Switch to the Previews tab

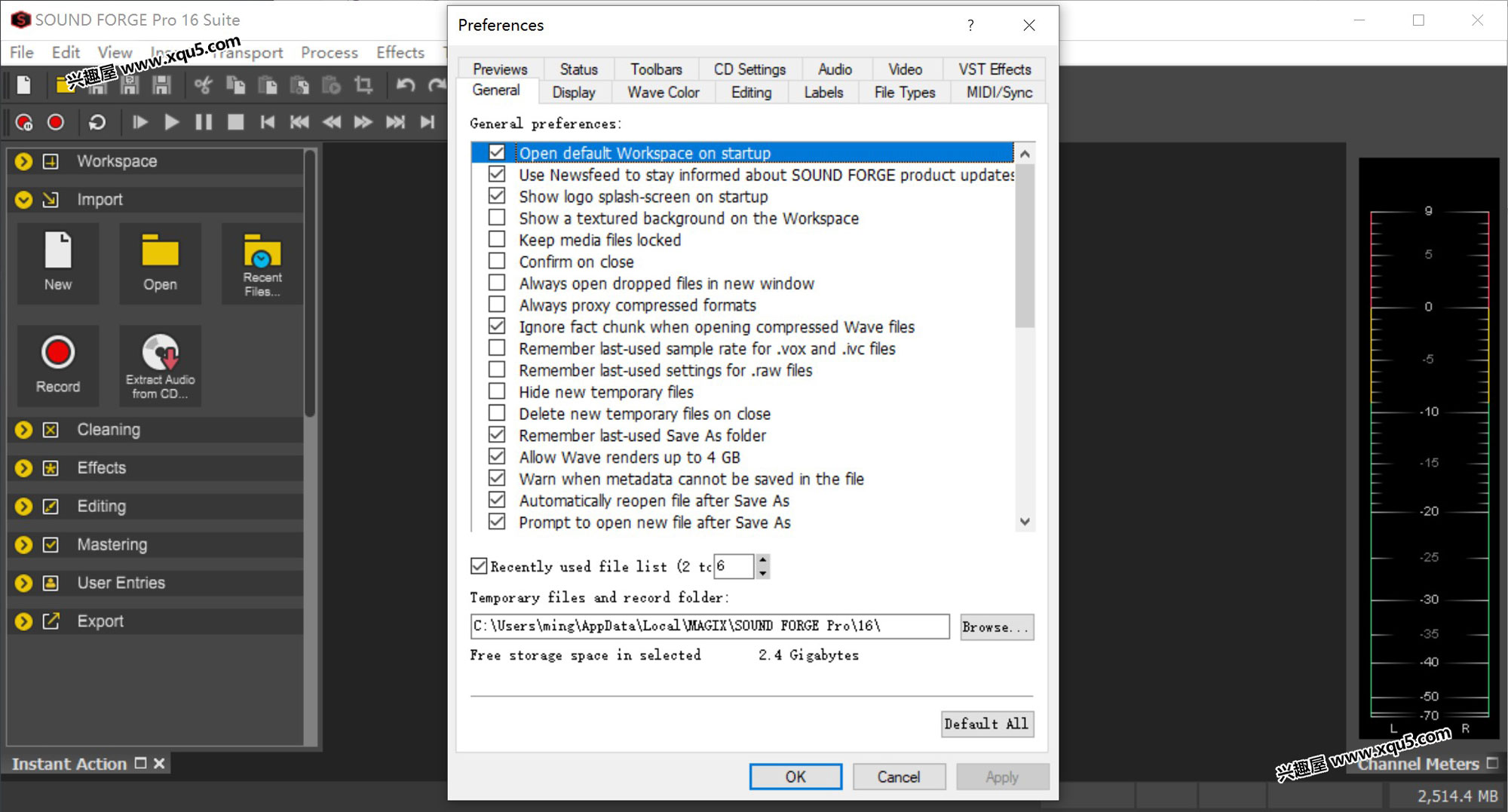pyautogui.click(x=500, y=69)
